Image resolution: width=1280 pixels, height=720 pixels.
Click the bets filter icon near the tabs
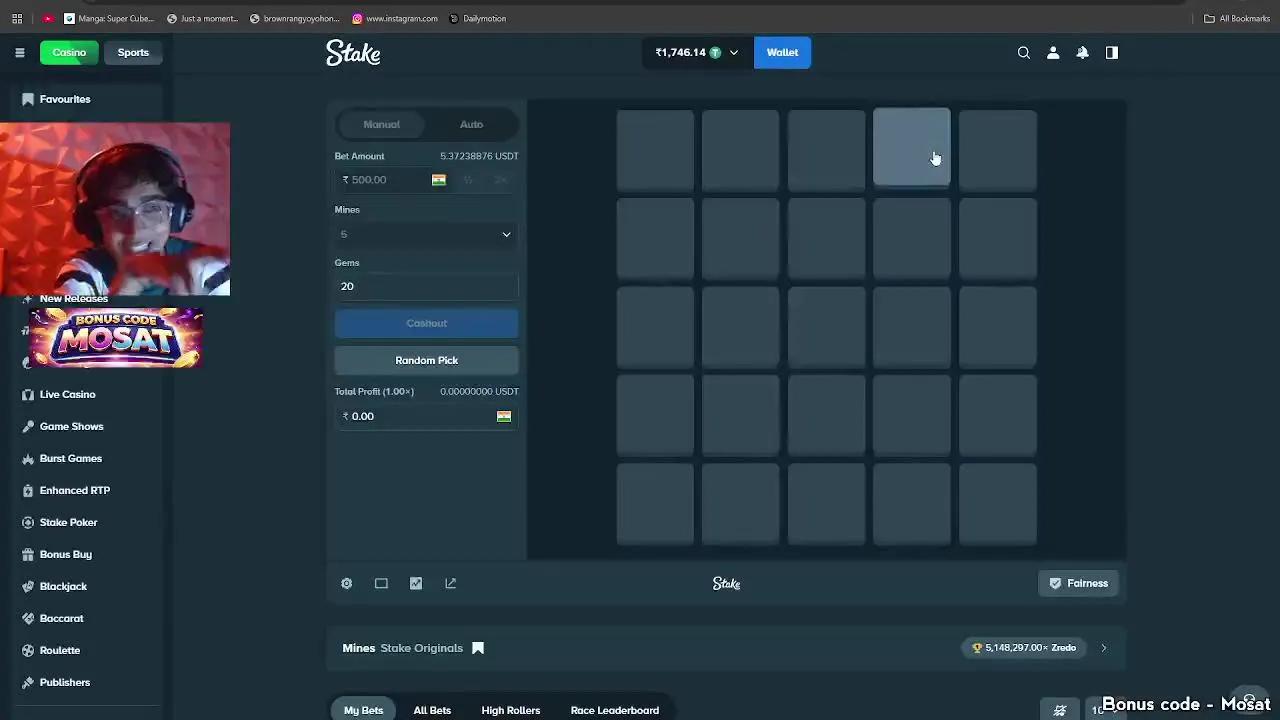(1060, 710)
